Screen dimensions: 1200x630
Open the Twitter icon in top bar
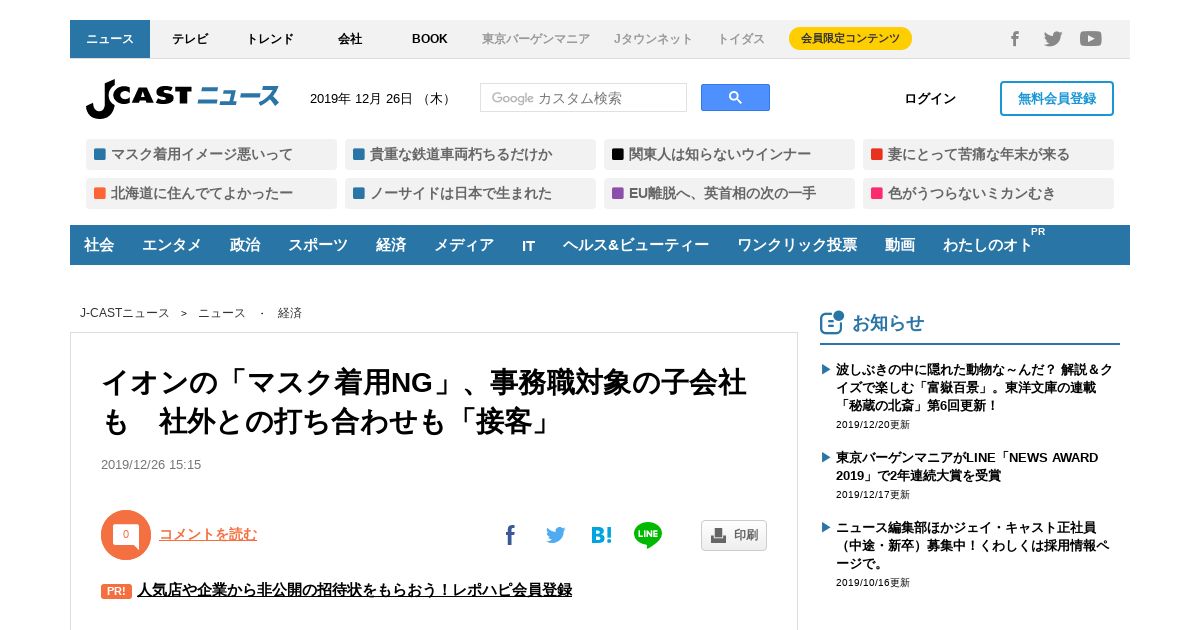point(1053,39)
